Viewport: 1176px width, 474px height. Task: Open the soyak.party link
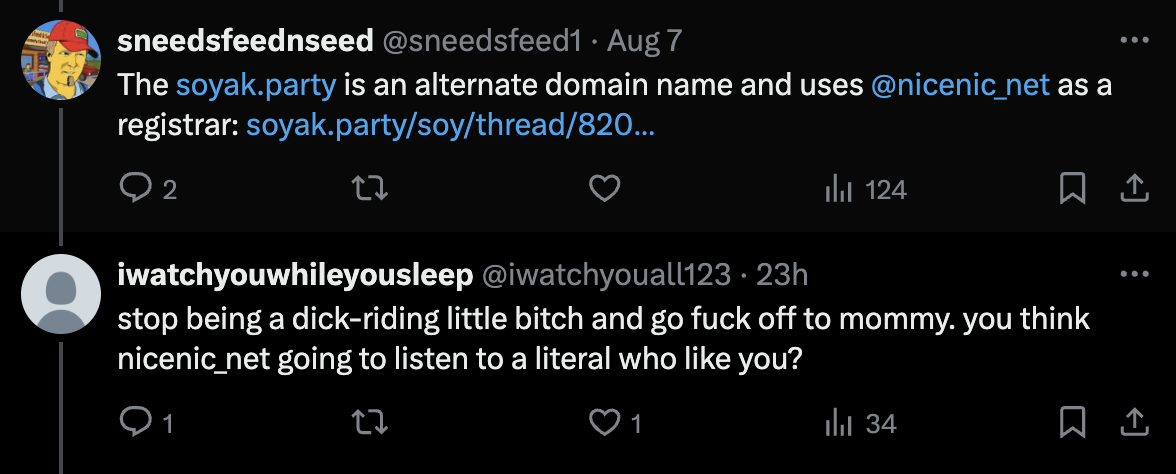coord(255,85)
